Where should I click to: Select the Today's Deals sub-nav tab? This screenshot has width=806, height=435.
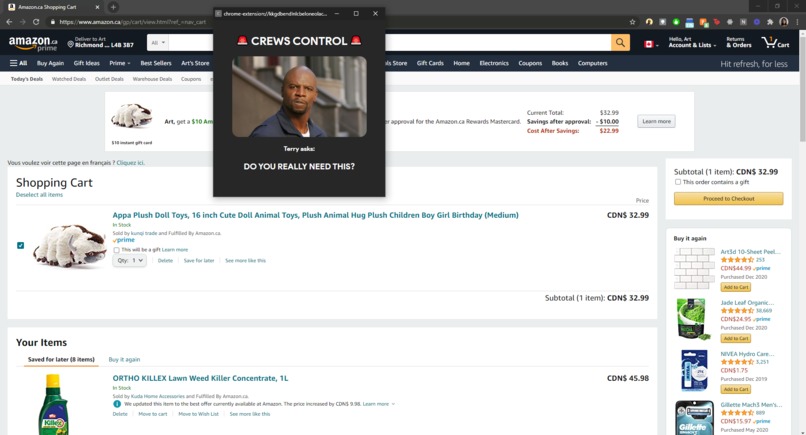pyautogui.click(x=27, y=79)
